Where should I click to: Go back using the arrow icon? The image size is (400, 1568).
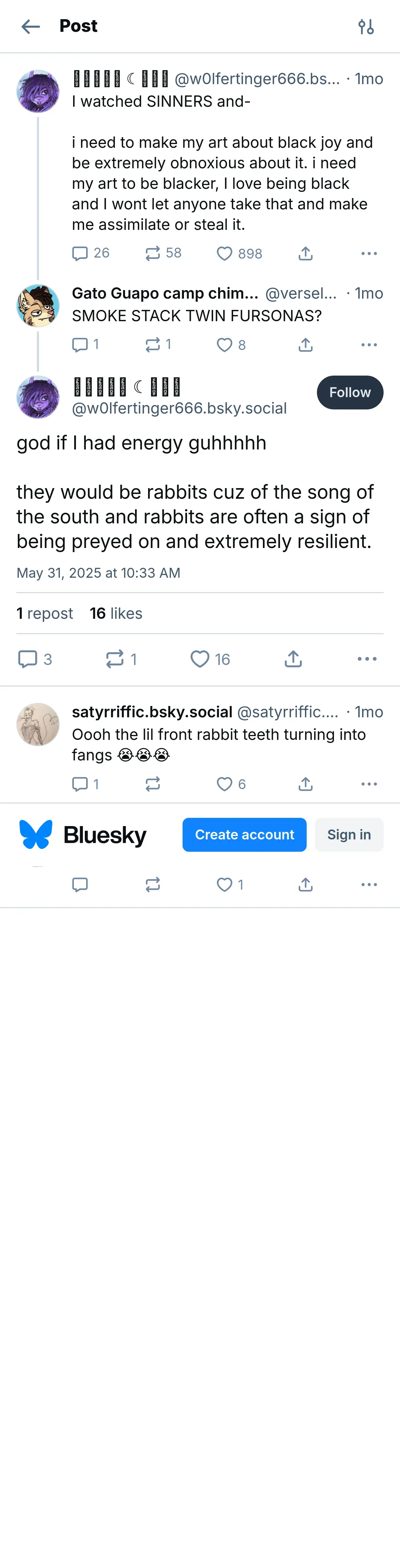tap(30, 26)
